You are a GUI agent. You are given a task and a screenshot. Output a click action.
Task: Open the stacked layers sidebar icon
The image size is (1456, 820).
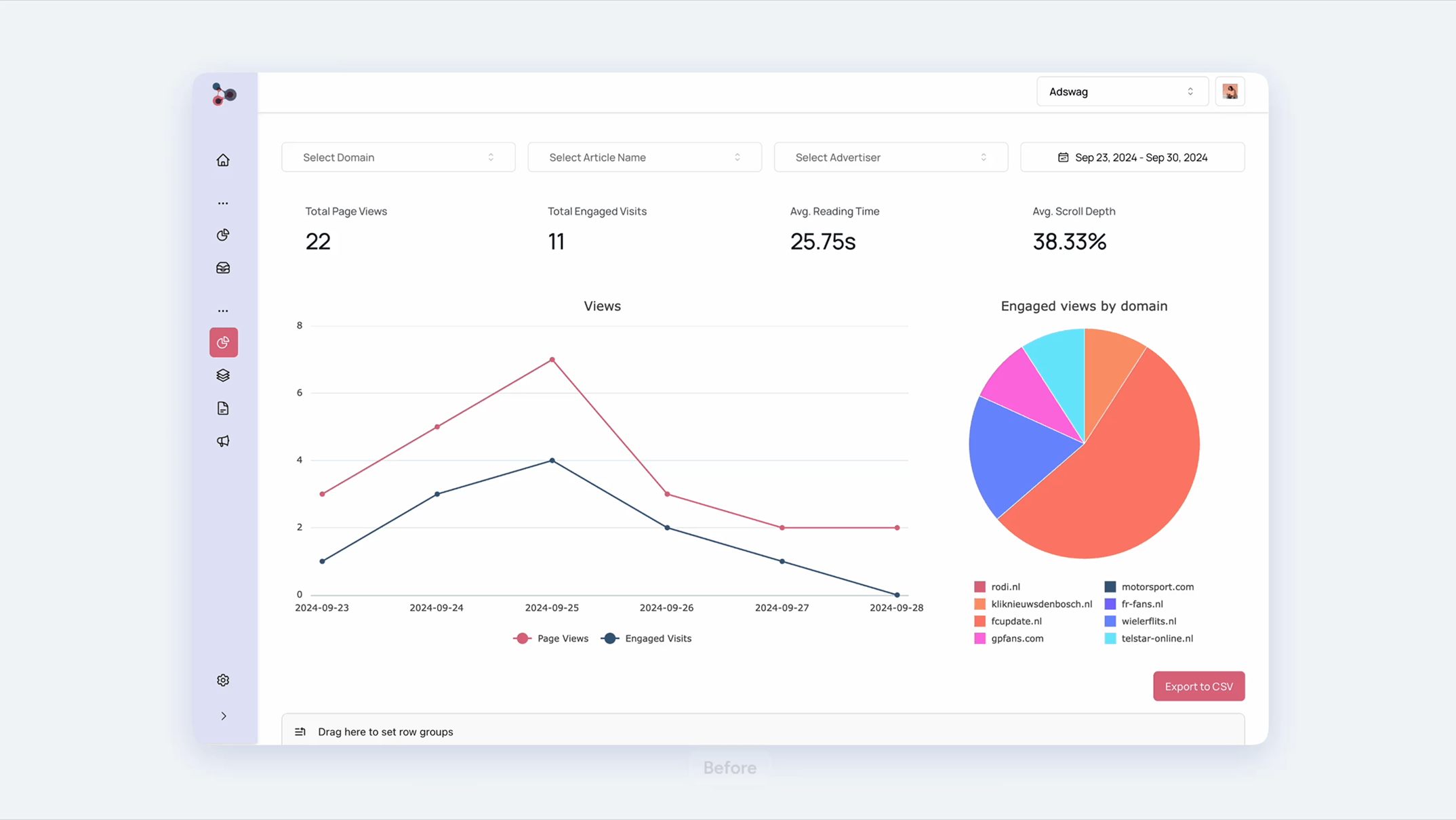[x=223, y=375]
